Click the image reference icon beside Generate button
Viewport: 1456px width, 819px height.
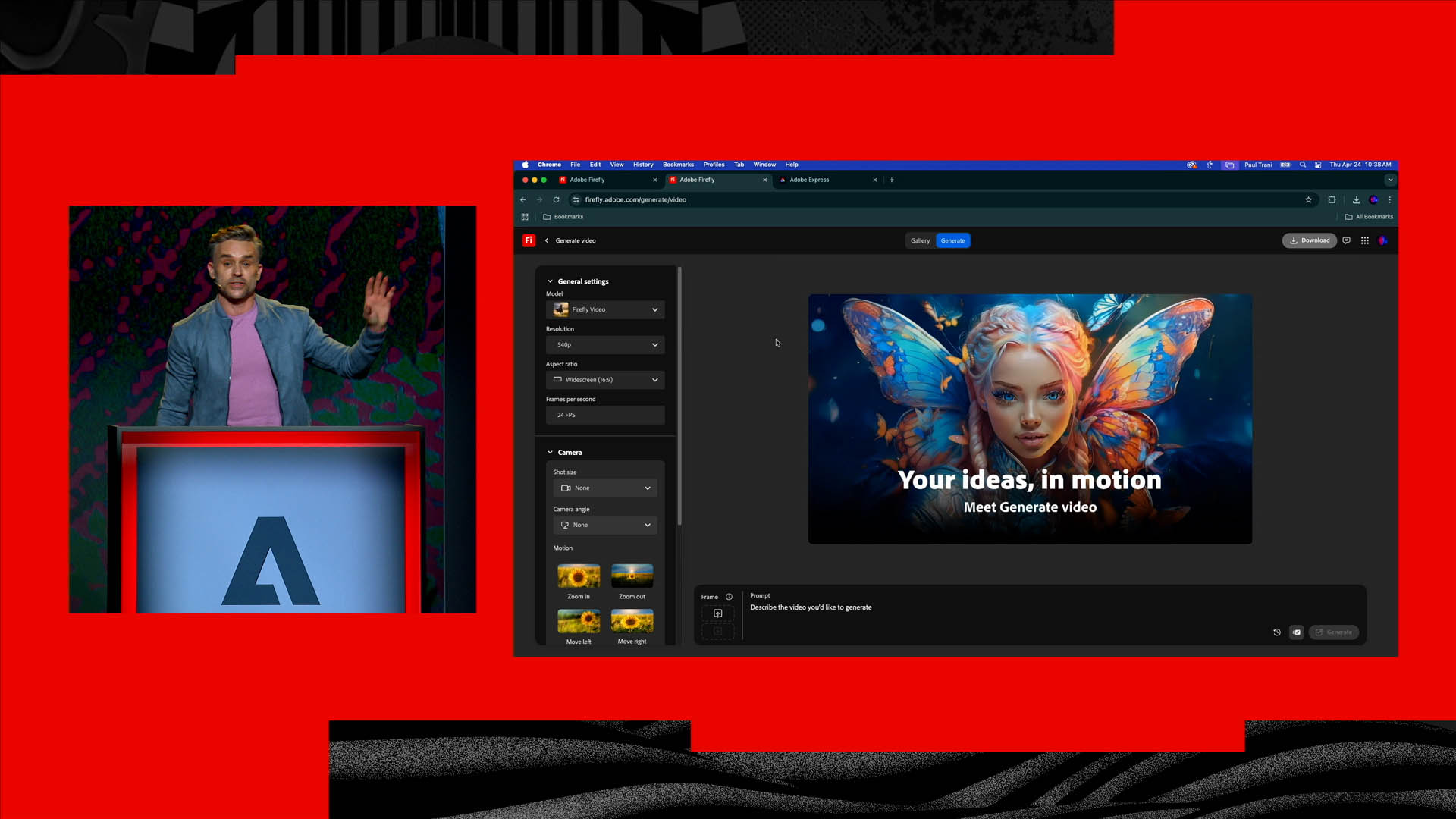[x=1296, y=632]
